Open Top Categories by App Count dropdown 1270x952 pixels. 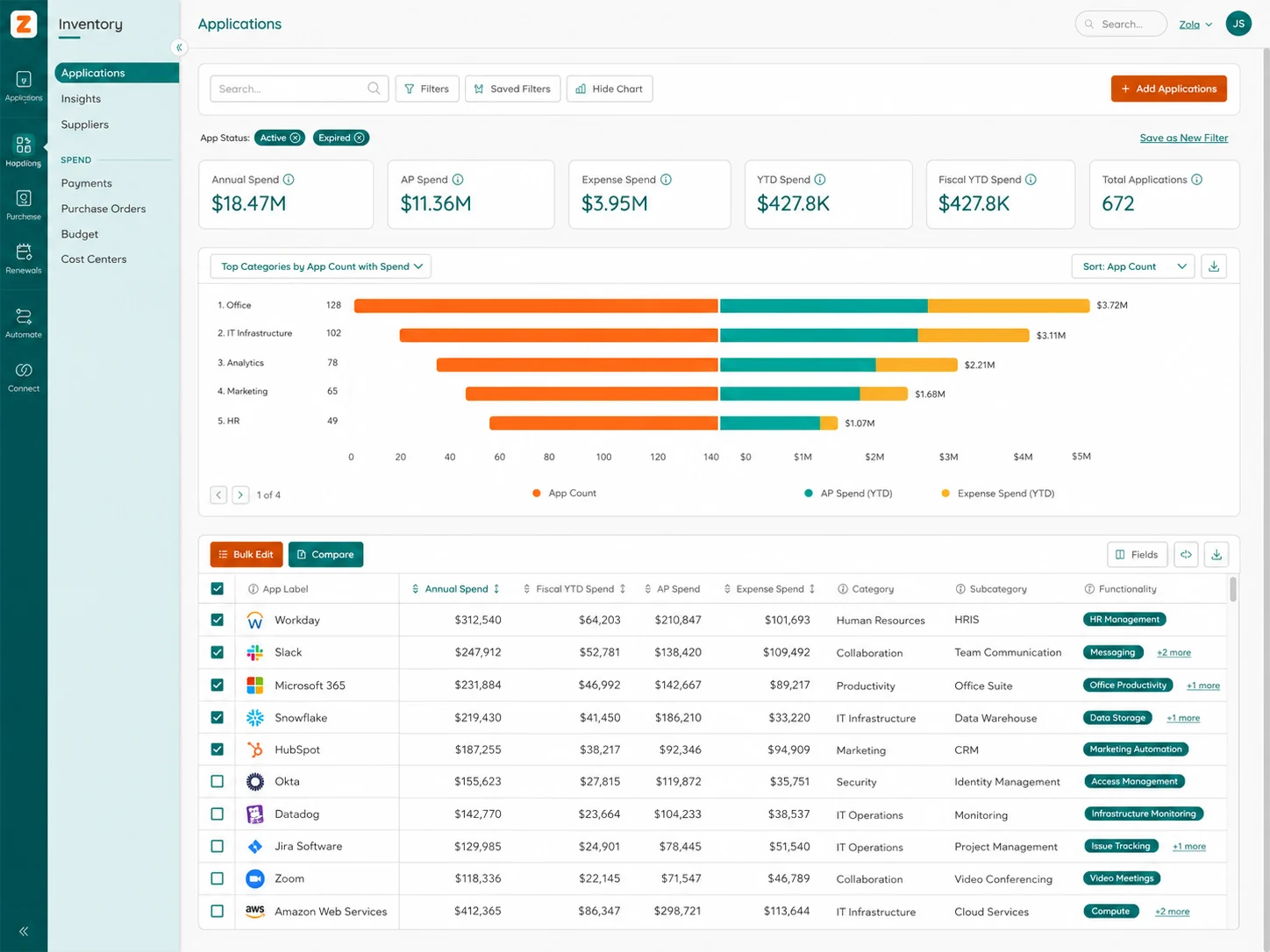pos(321,266)
